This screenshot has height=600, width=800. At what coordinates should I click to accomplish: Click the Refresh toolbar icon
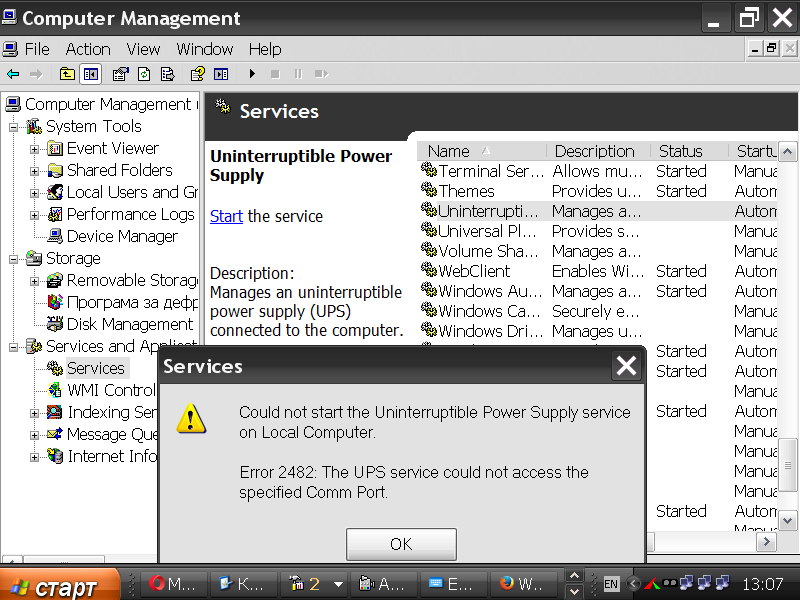click(x=144, y=74)
